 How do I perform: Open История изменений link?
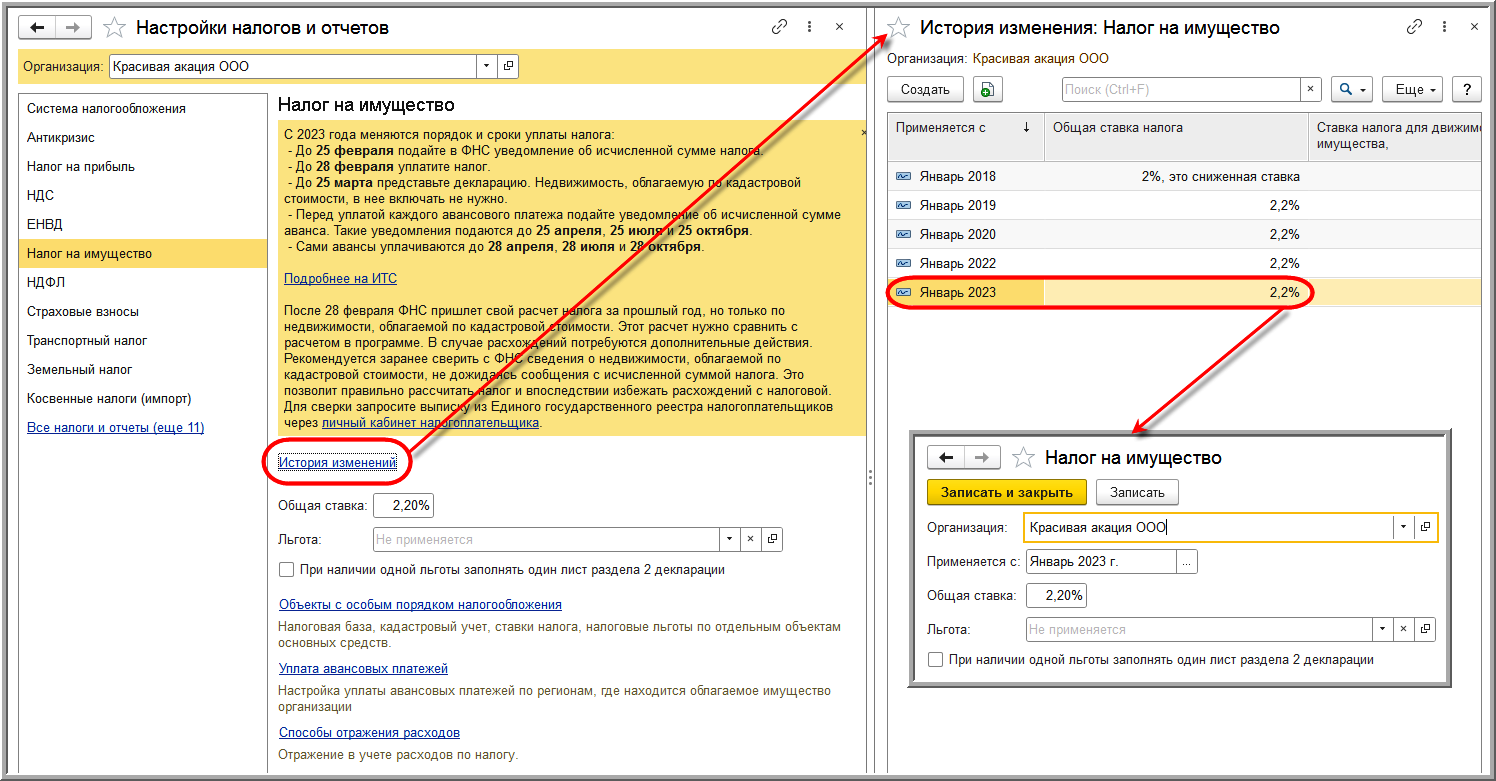click(x=338, y=462)
